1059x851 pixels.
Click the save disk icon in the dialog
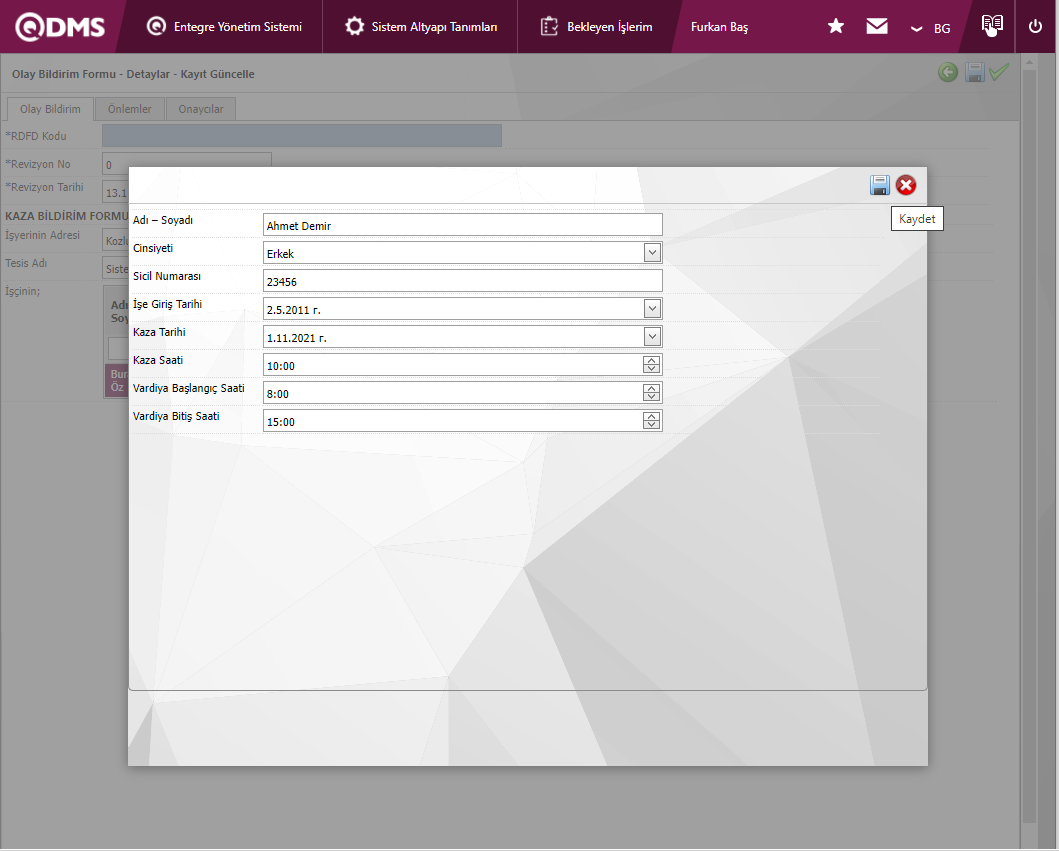click(x=880, y=185)
